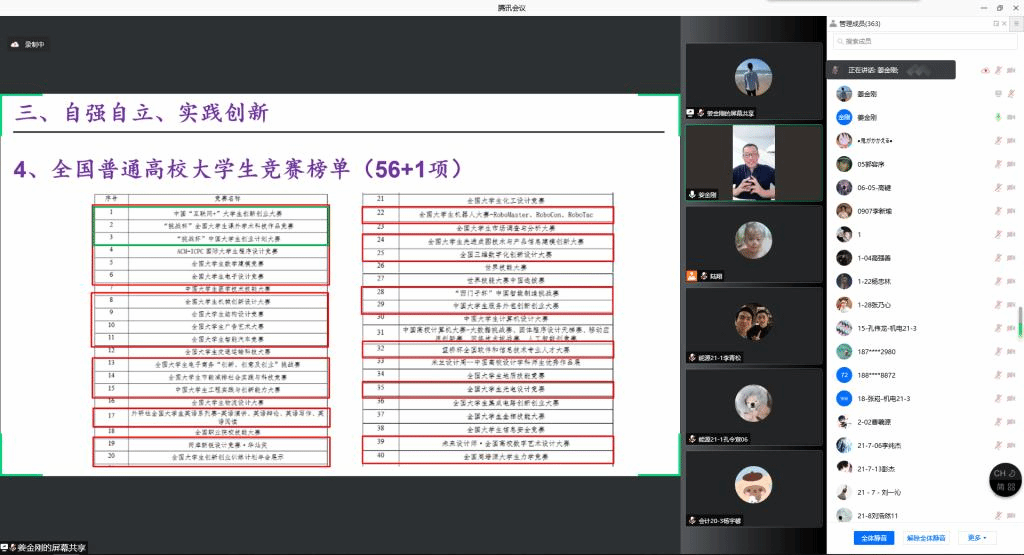Screen dimensions: 1024x555
Task: Open the 更多 dropdown menu
Action: coord(976,538)
